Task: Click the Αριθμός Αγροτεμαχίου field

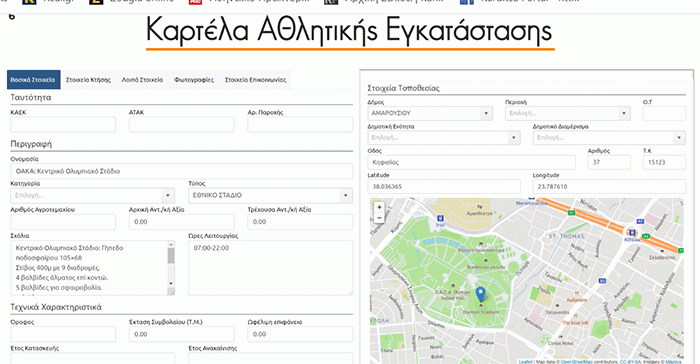Action: [x=63, y=222]
